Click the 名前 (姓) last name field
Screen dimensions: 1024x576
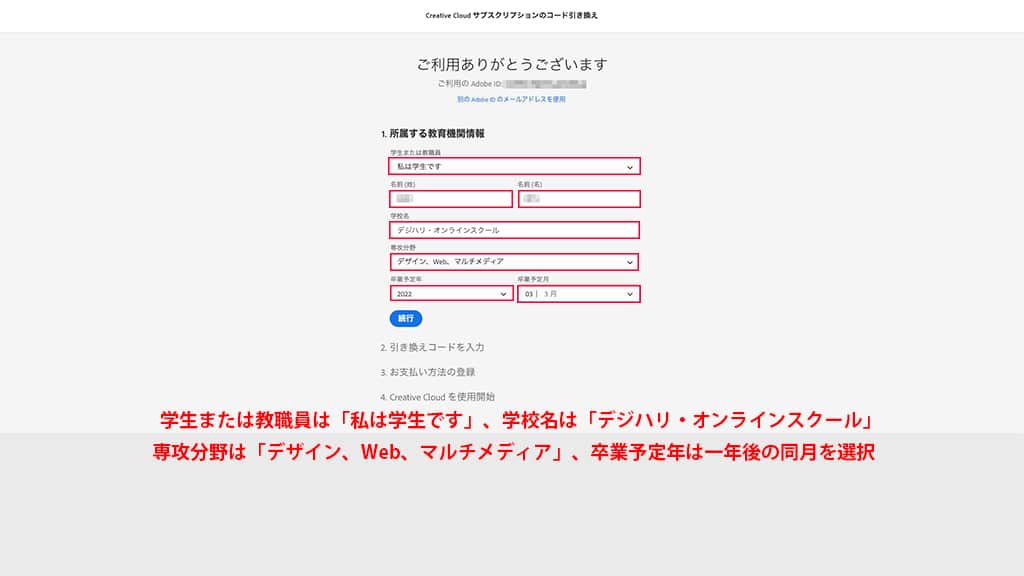click(x=451, y=199)
